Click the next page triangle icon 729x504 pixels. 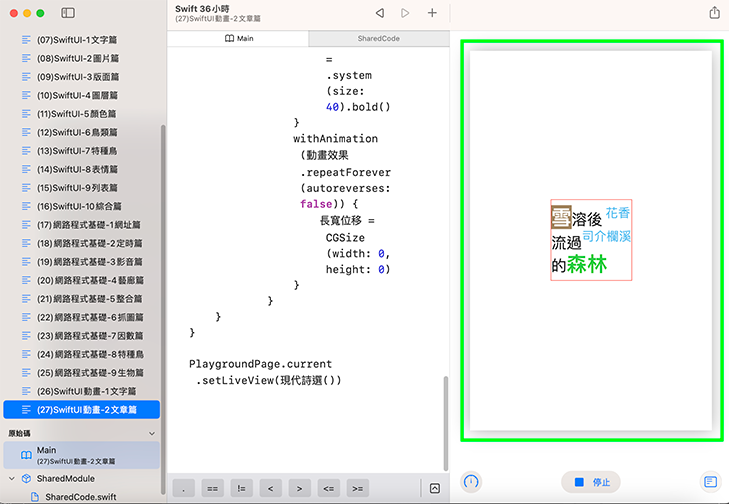(405, 13)
